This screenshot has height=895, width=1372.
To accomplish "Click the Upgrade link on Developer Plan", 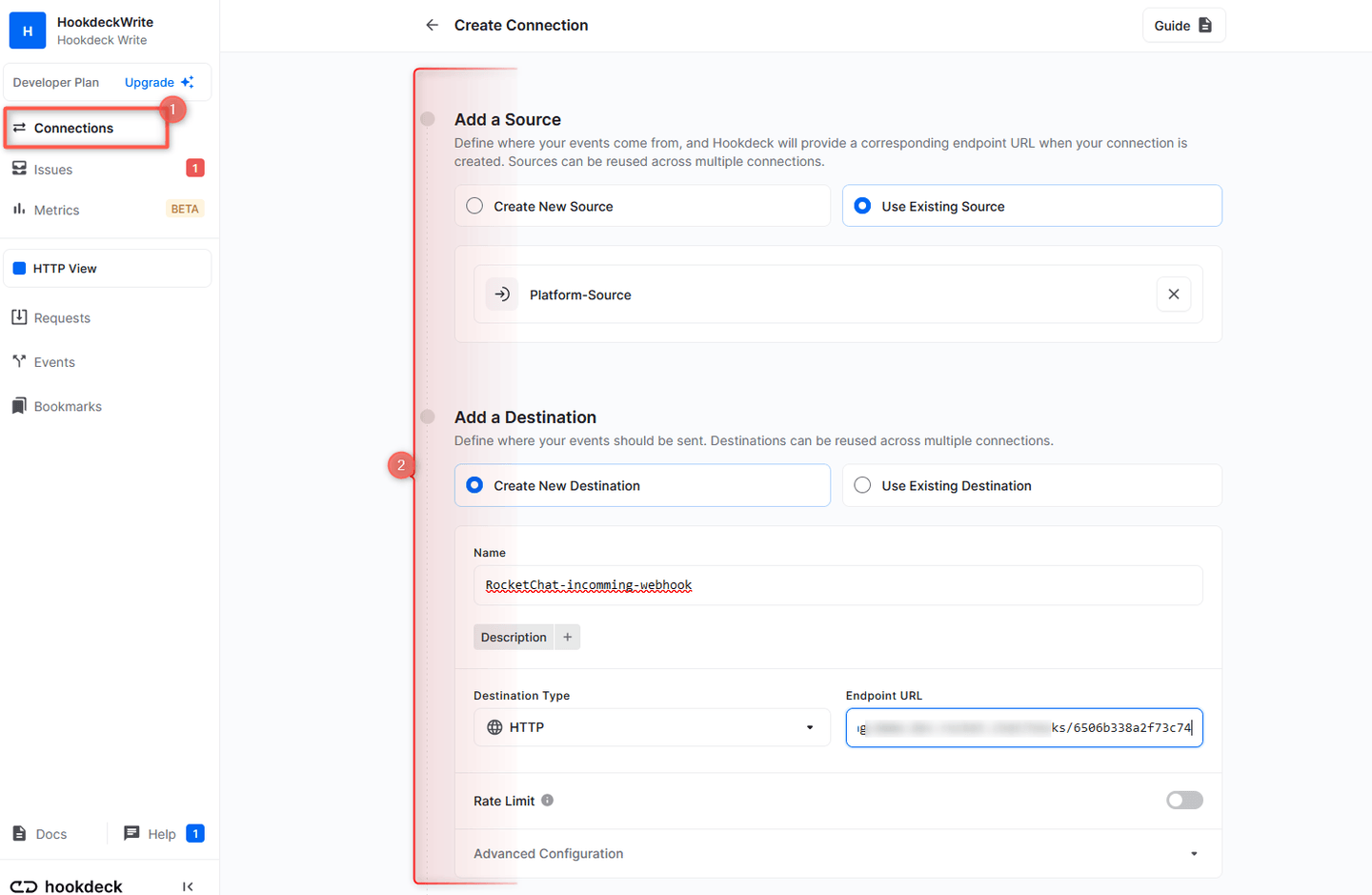I will click(150, 82).
